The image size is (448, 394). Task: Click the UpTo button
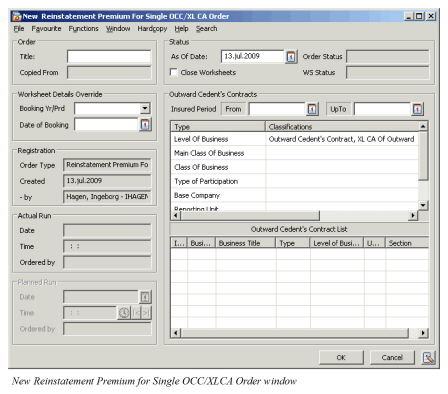point(338,109)
